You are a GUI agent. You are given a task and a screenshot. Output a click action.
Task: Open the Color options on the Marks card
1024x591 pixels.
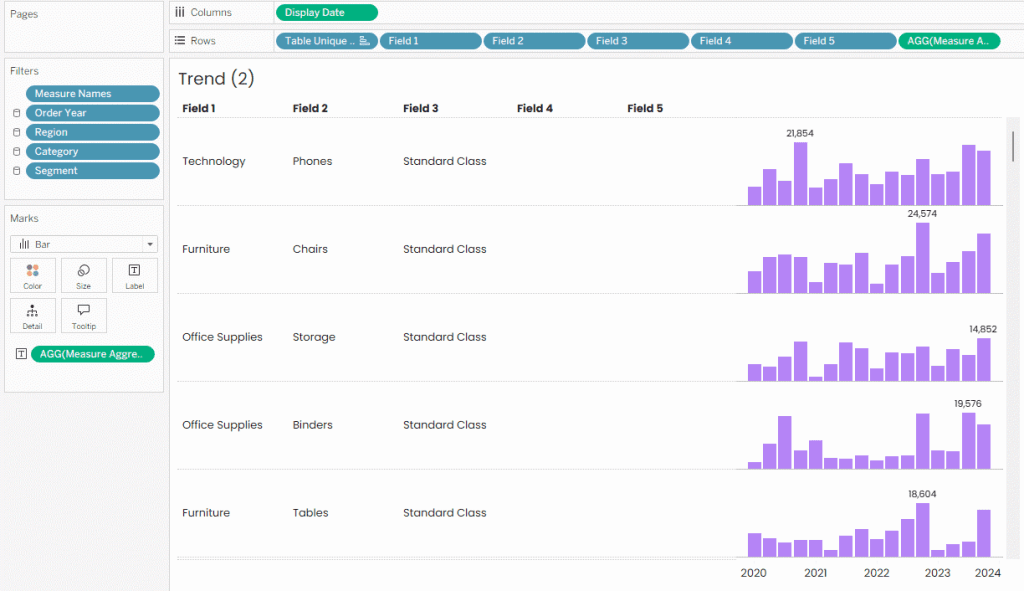pyautogui.click(x=33, y=275)
